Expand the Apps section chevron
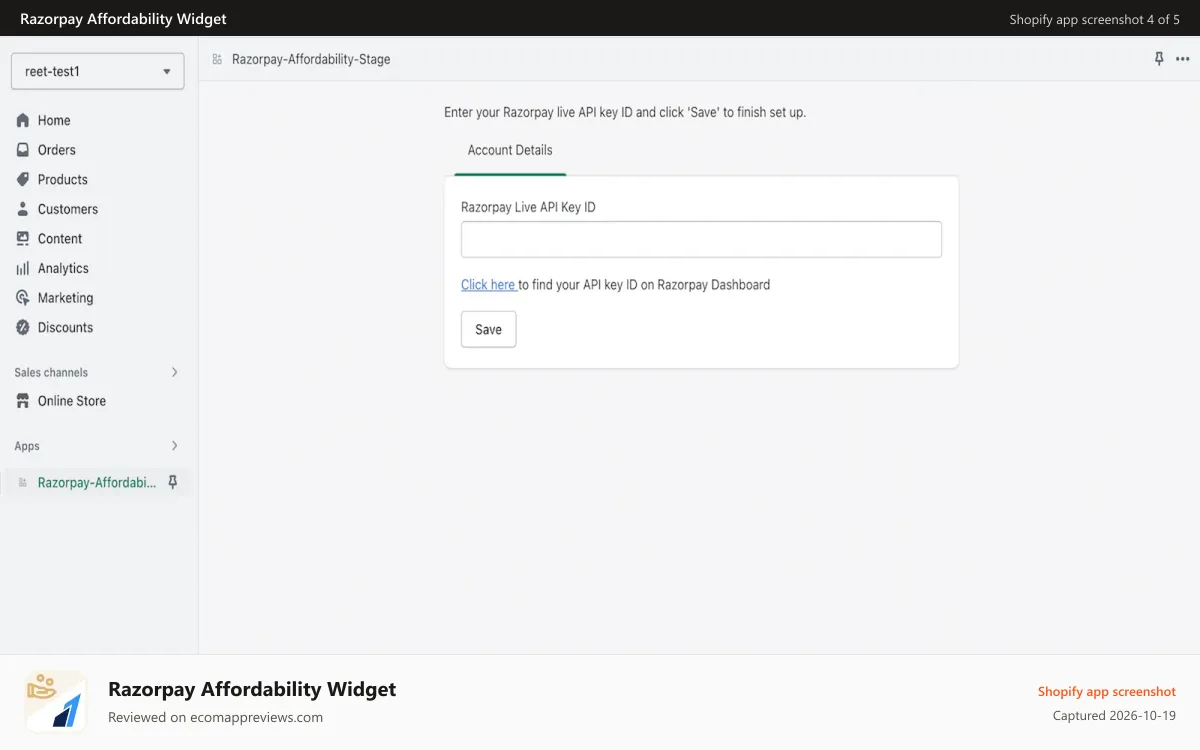The width and height of the screenshot is (1200, 750). [x=174, y=446]
